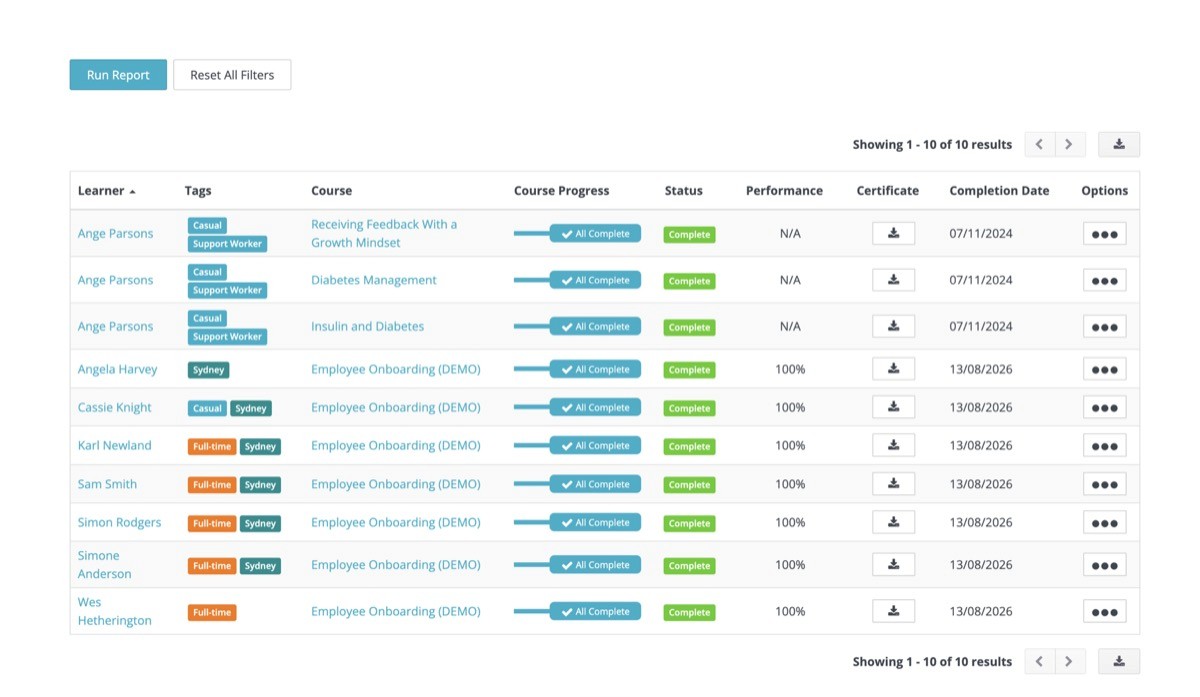Viewport: 1200px width, 697px height.
Task: Click Sydney tag in Angela Harvey's row
Action: [x=209, y=370]
